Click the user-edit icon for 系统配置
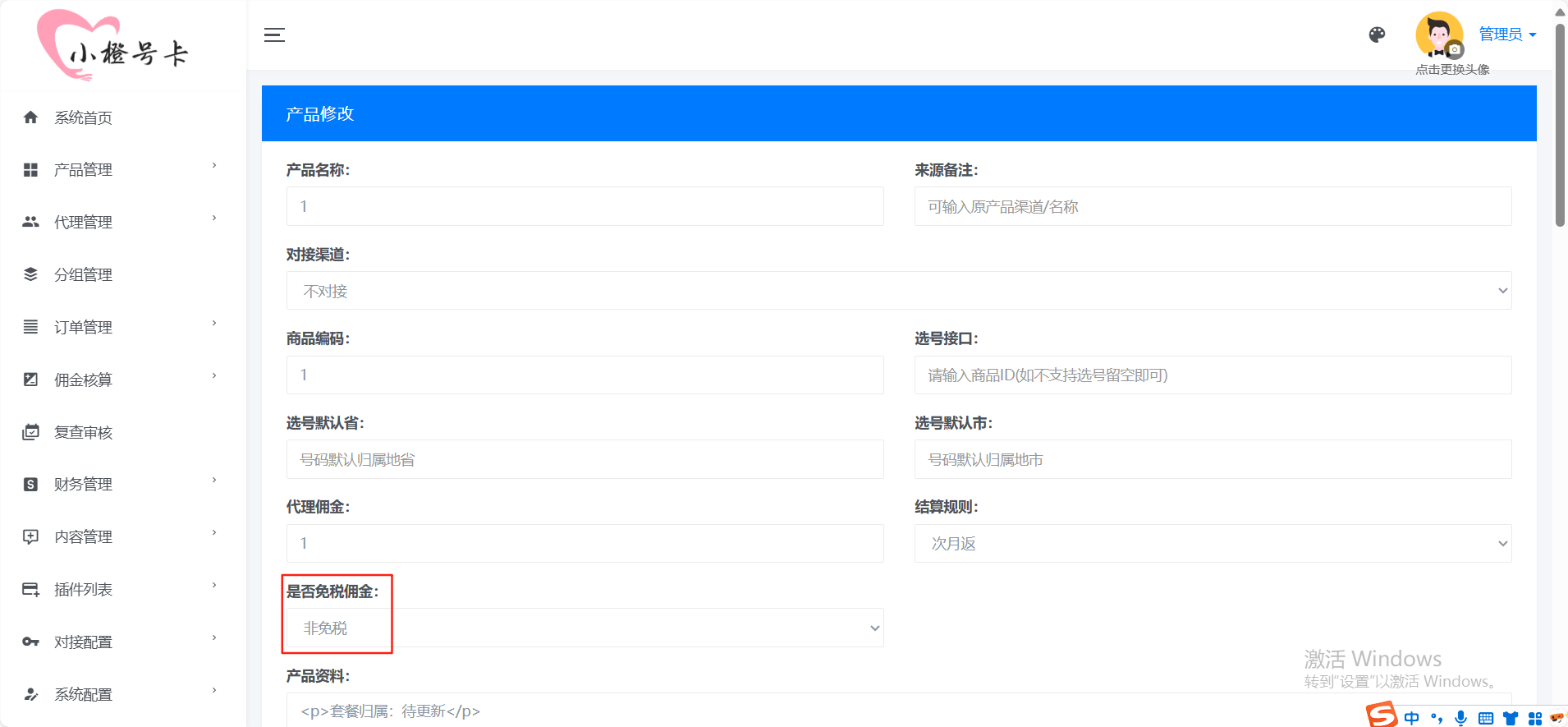This screenshot has width=1568, height=727. pos(30,694)
